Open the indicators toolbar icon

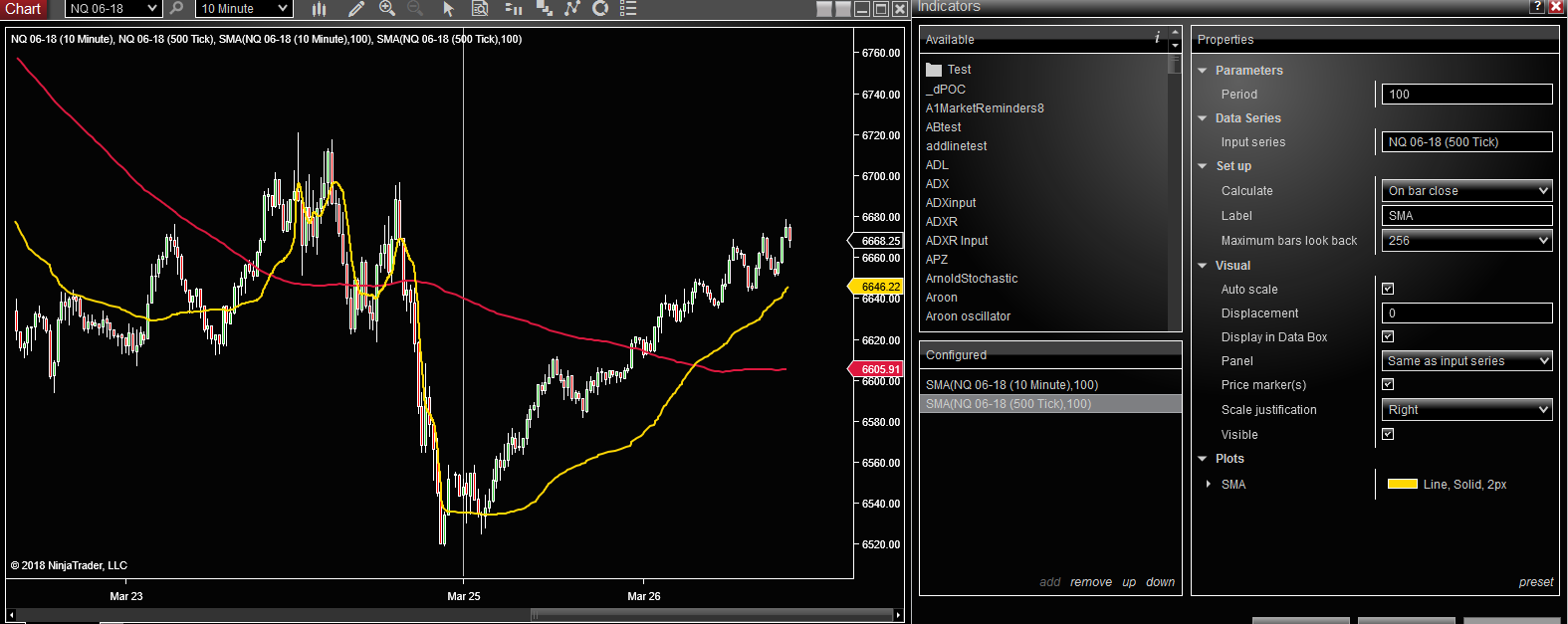(x=572, y=8)
